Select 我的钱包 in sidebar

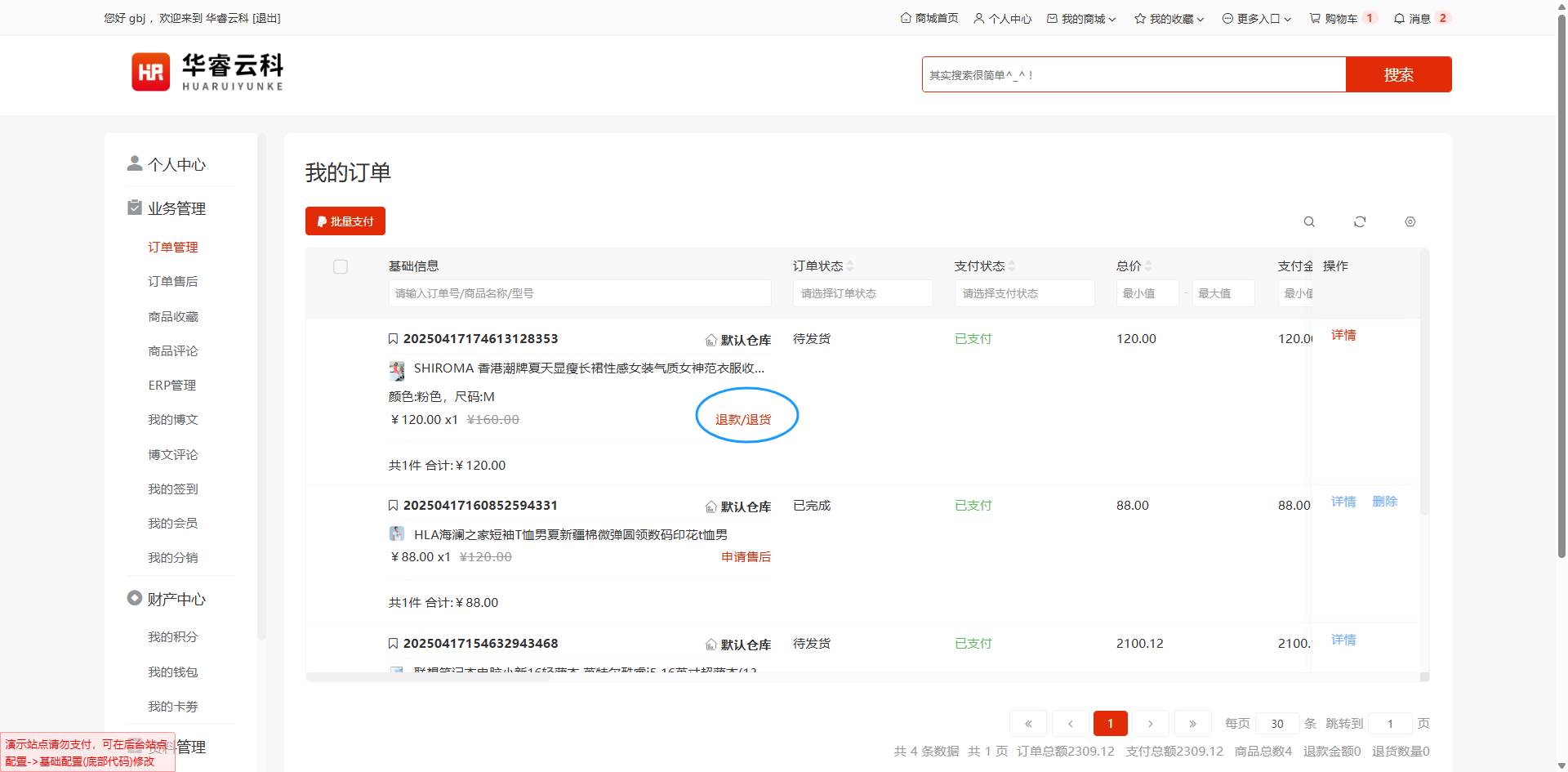[x=172, y=672]
